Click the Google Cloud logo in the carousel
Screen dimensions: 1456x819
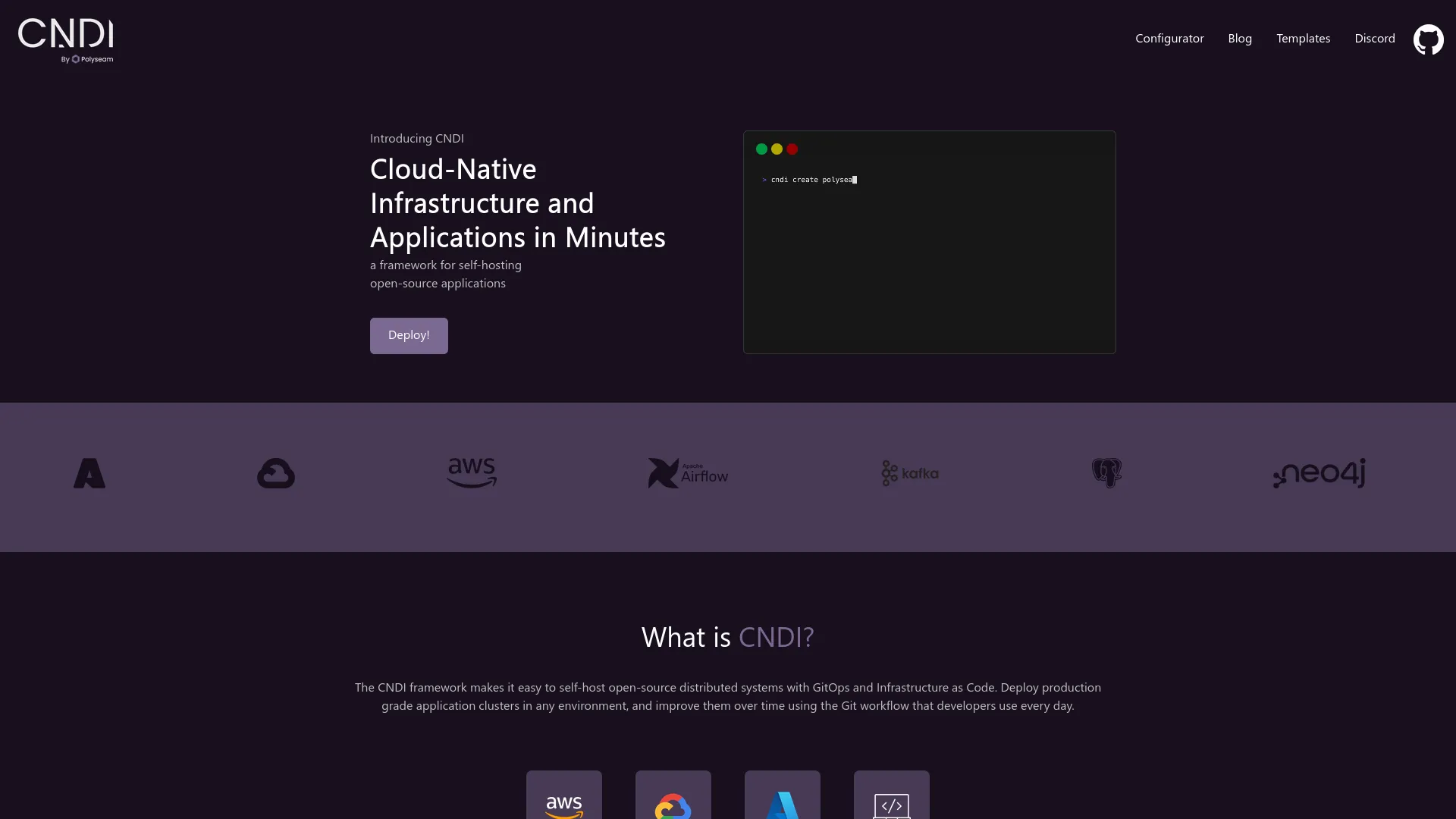pos(276,473)
